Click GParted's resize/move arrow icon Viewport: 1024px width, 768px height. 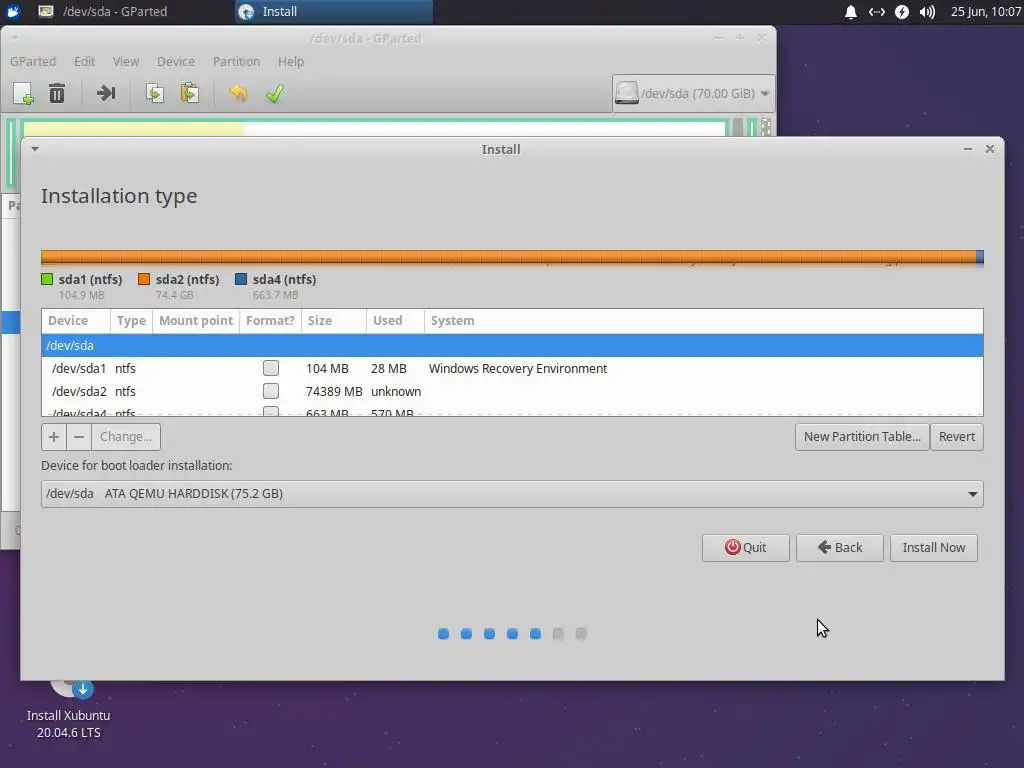tap(106, 93)
